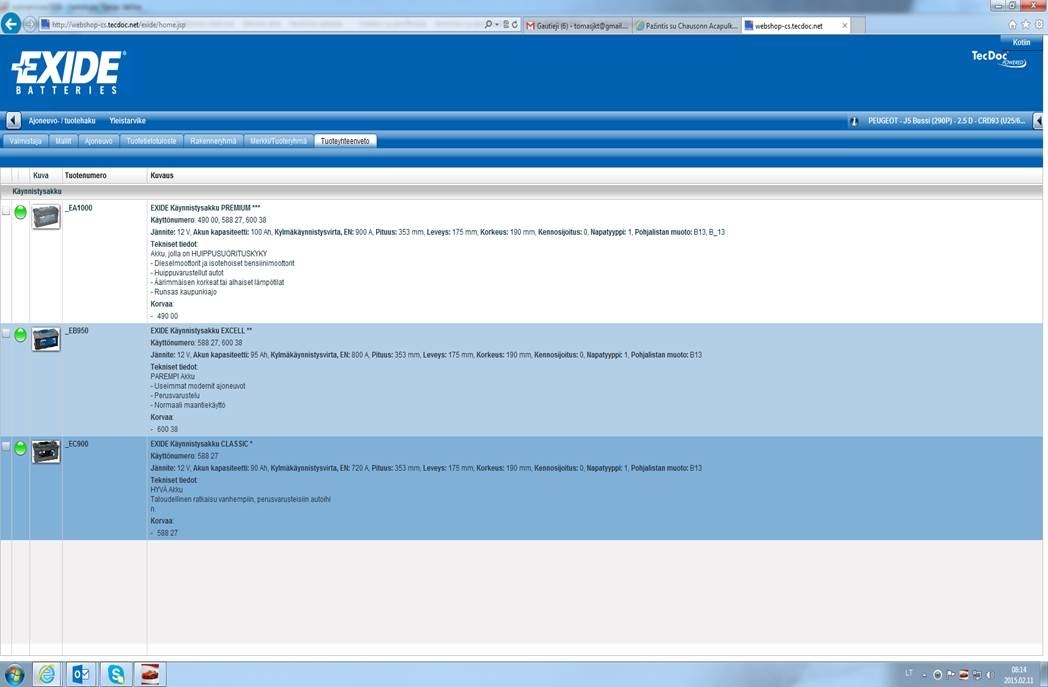The width and height of the screenshot is (1048, 687).
Task: Select product number _EB950
Action: [x=77, y=331]
